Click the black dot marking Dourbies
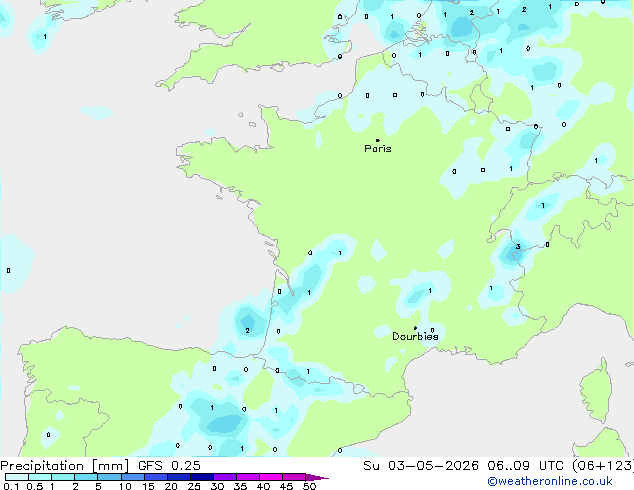The height and width of the screenshot is (490, 634). (x=415, y=328)
